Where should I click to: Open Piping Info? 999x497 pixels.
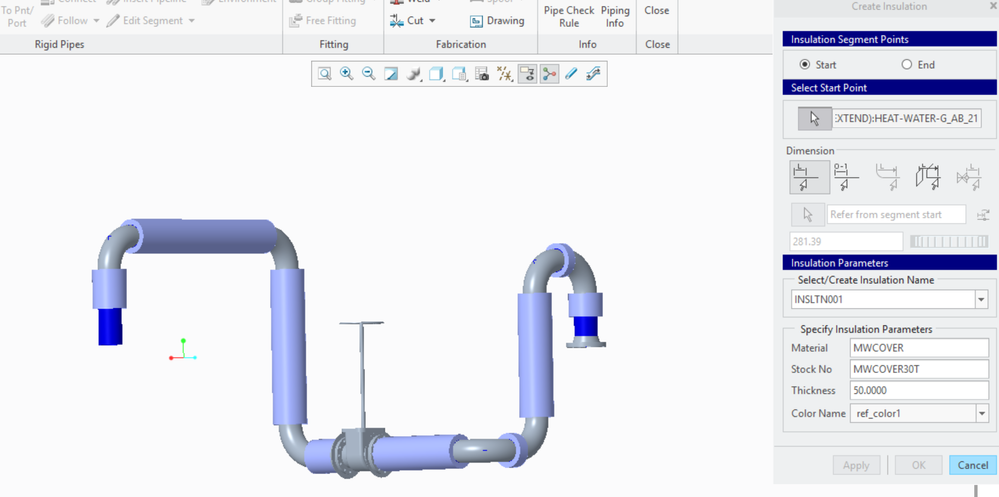click(615, 16)
